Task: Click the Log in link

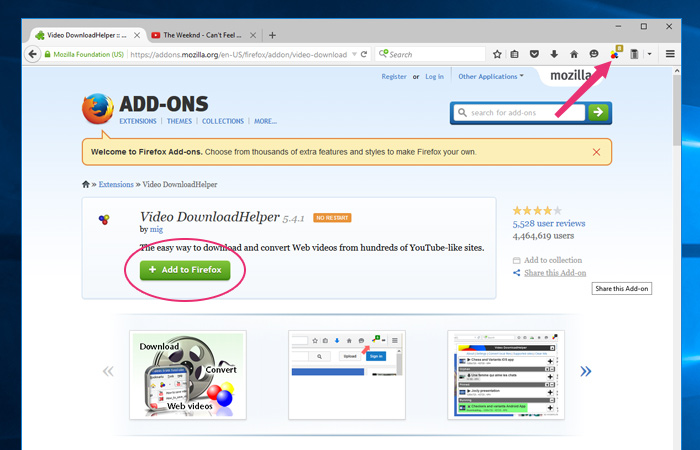Action: [x=434, y=76]
